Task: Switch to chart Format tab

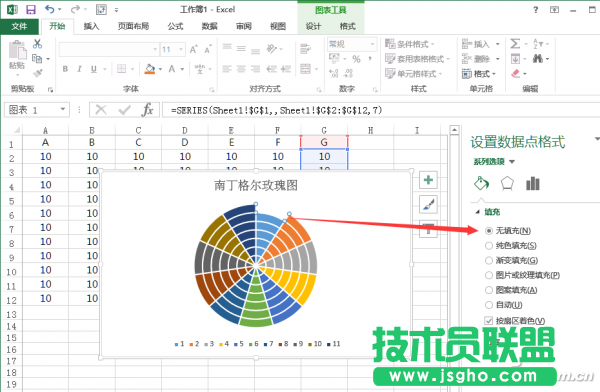Action: click(x=347, y=26)
